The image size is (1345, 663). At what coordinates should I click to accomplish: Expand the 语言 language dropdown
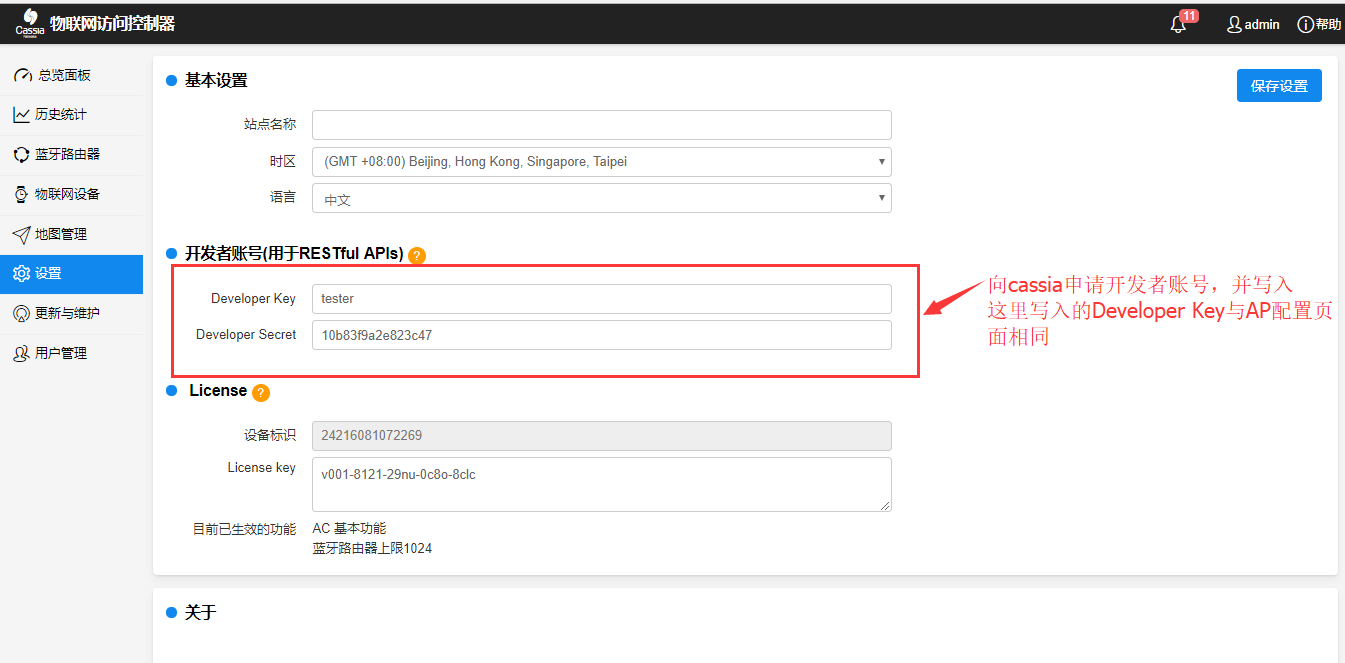point(601,198)
